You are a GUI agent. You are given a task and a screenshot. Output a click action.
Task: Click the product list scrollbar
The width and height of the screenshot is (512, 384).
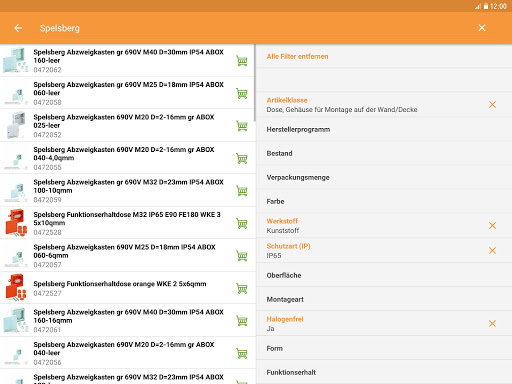255,83
